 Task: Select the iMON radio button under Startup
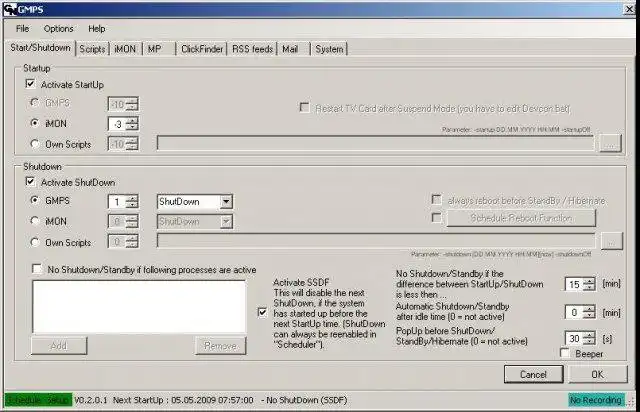click(35, 123)
